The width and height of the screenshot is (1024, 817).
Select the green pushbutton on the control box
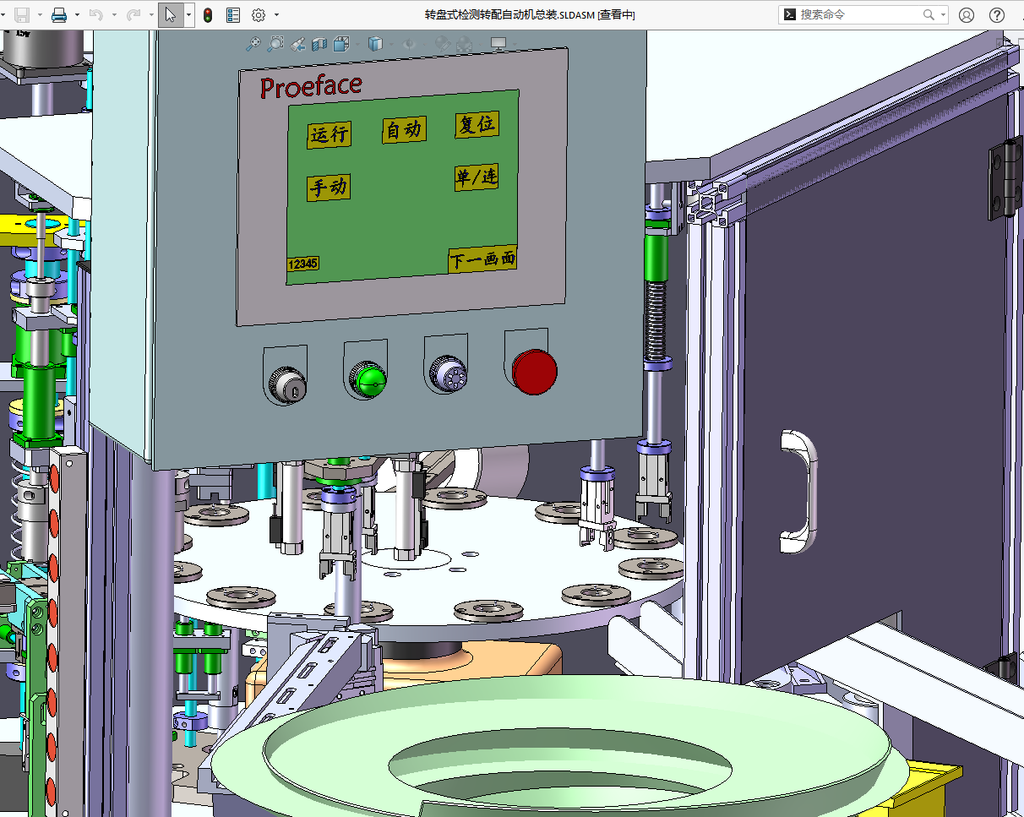[368, 378]
